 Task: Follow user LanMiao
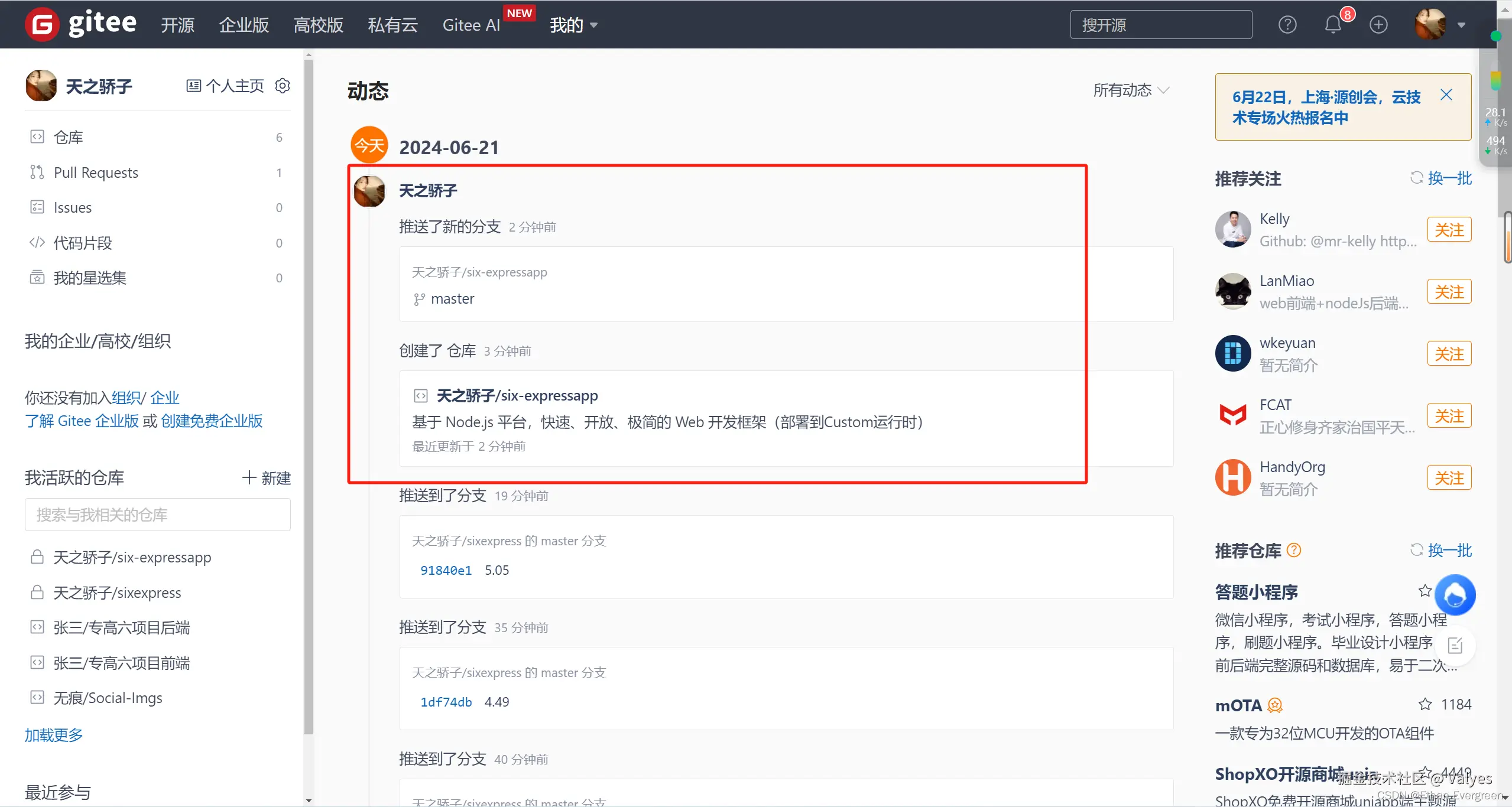coord(1449,292)
